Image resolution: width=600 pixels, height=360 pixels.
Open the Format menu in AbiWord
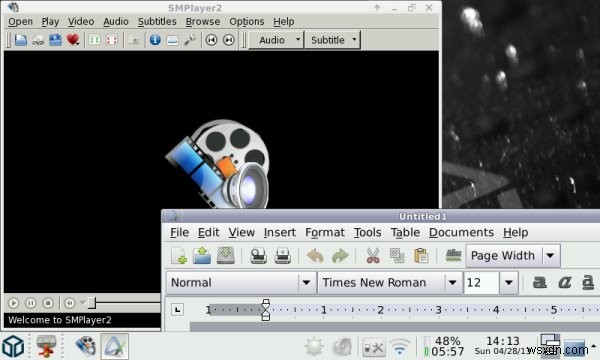[x=325, y=232]
